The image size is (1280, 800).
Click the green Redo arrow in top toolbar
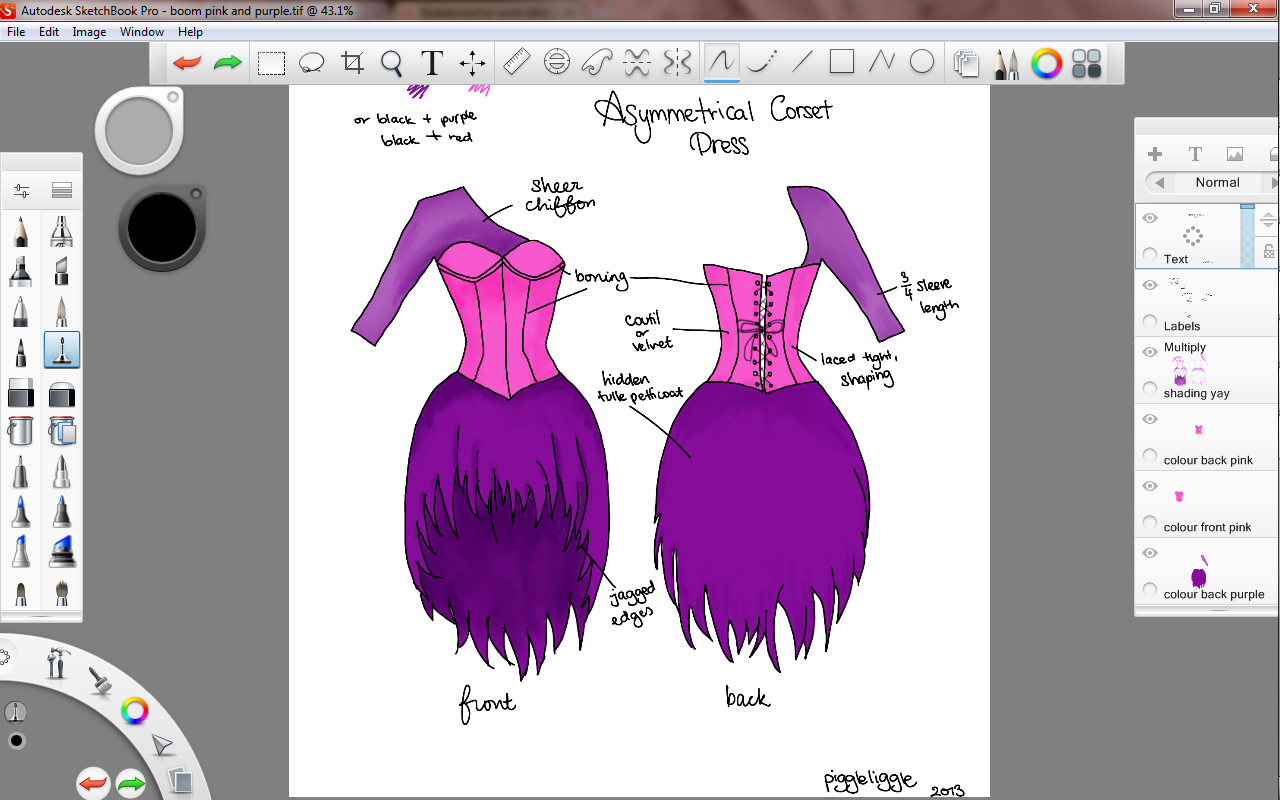click(x=228, y=63)
